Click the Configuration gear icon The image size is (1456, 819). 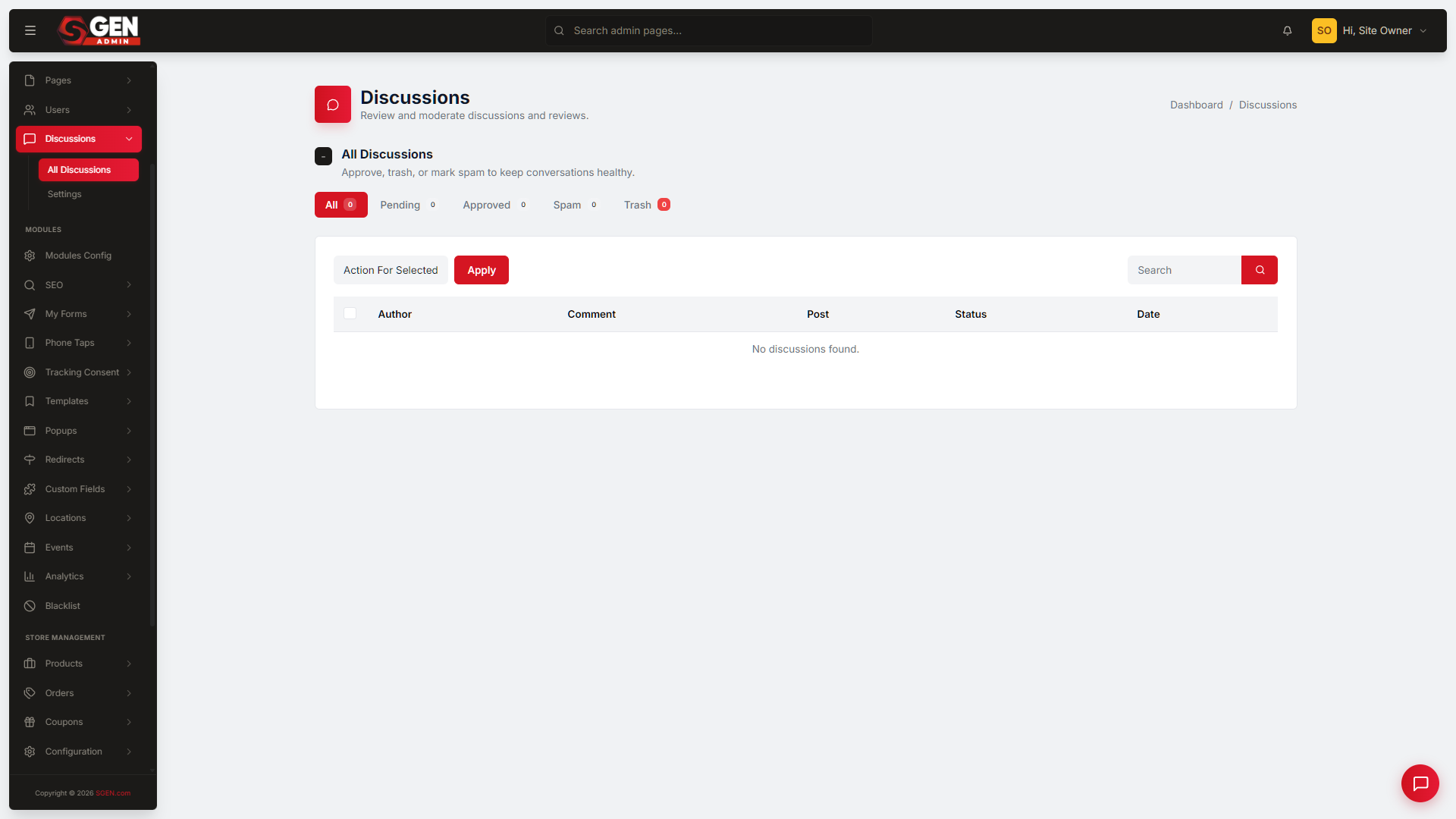pyautogui.click(x=30, y=752)
